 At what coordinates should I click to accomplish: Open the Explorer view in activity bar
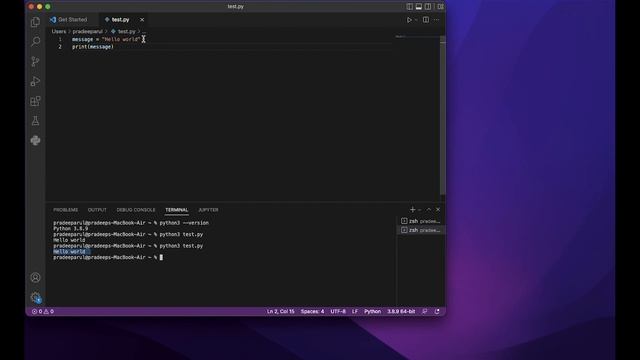point(36,22)
